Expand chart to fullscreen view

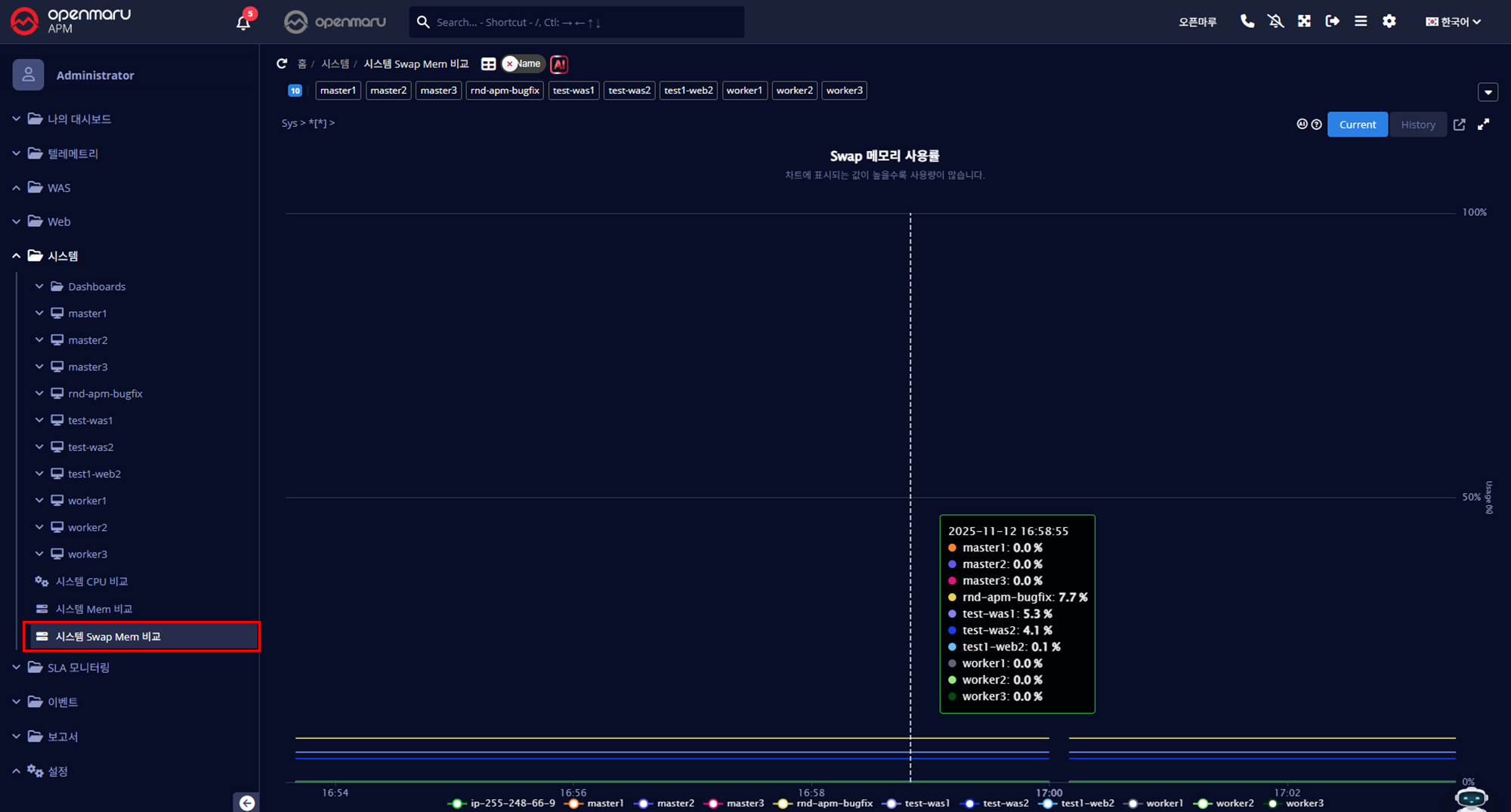click(x=1484, y=125)
